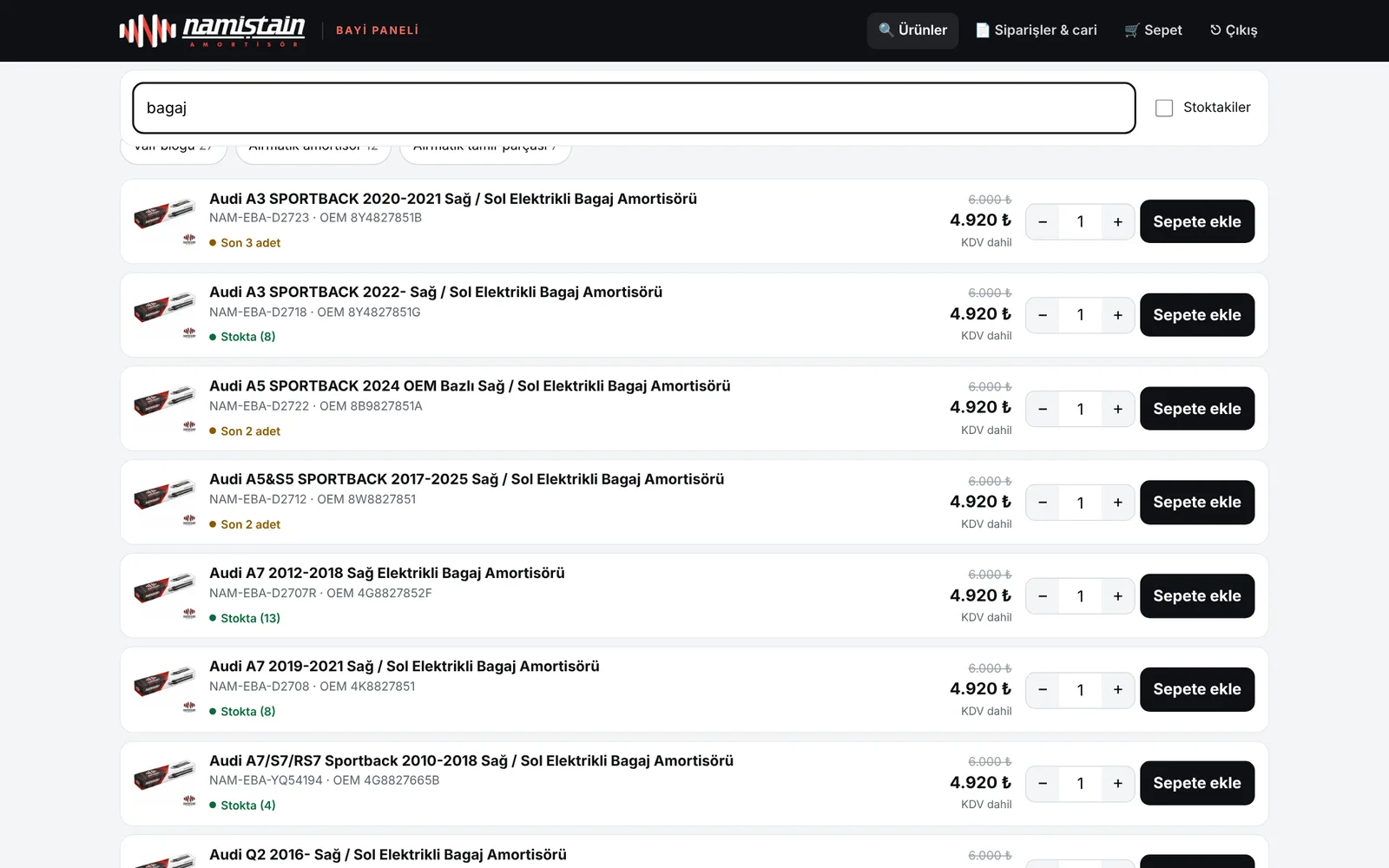Toggle the Stoktakiler checkbox
The width and height of the screenshot is (1389, 868).
[1164, 108]
